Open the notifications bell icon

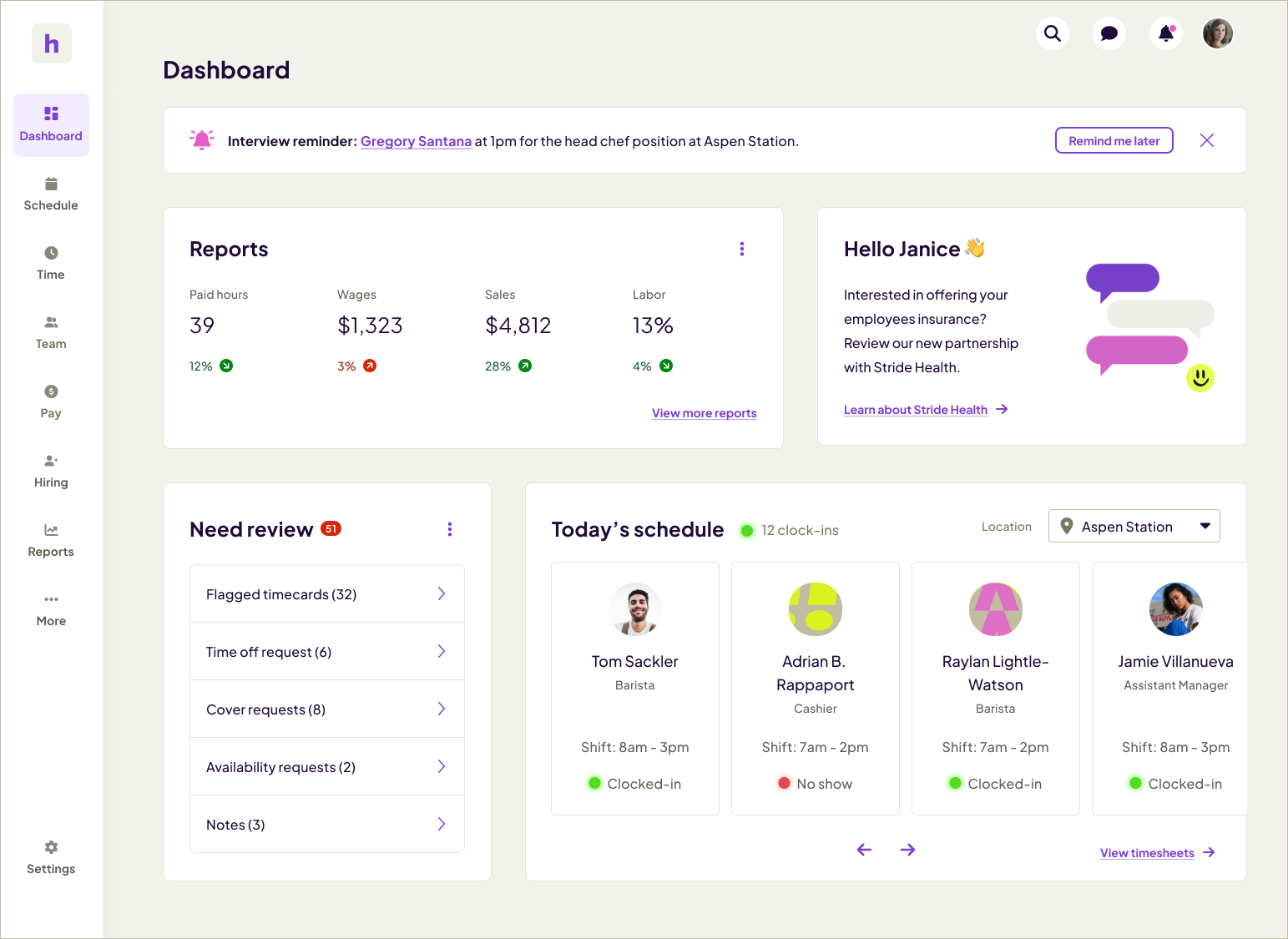pyautogui.click(x=1166, y=33)
